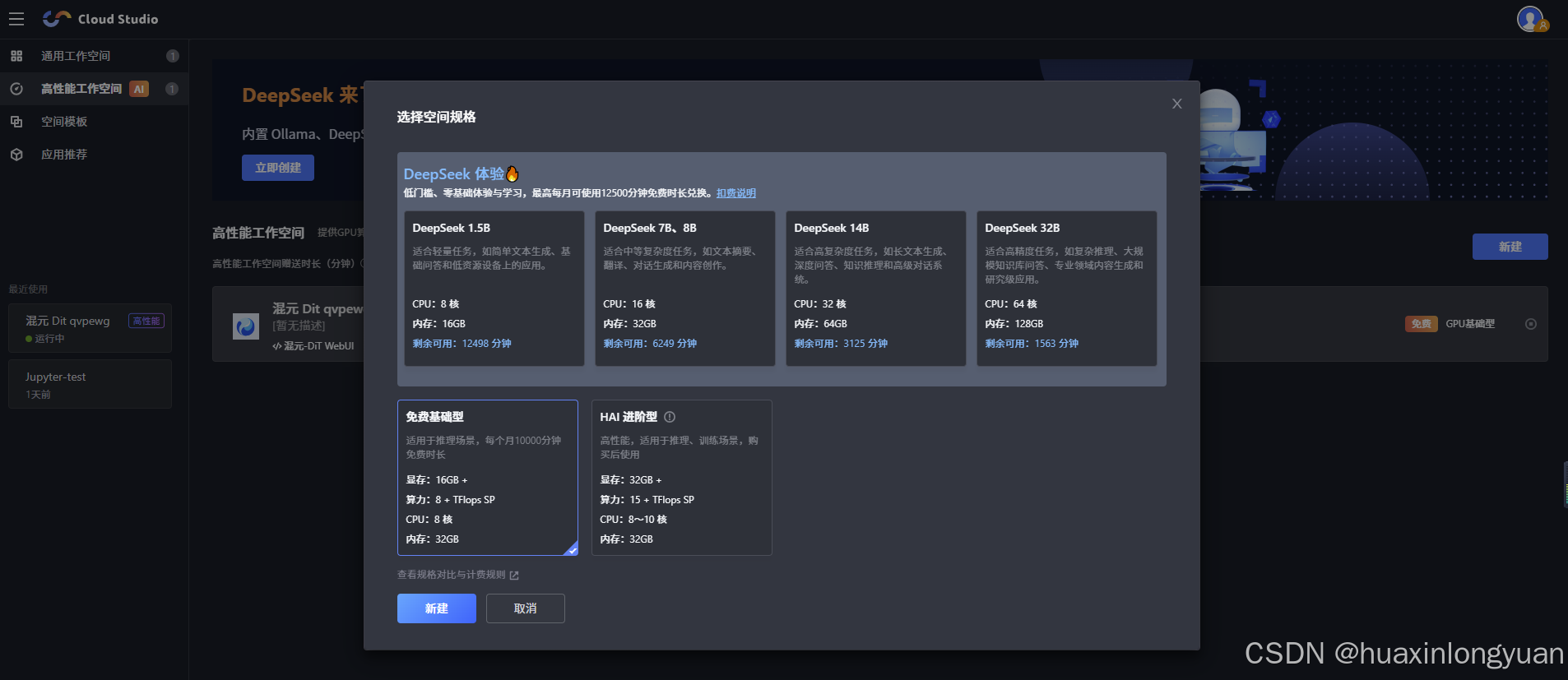Image resolution: width=1568 pixels, height=680 pixels.
Task: Open 应用推荐 in the sidebar
Action: click(x=94, y=155)
